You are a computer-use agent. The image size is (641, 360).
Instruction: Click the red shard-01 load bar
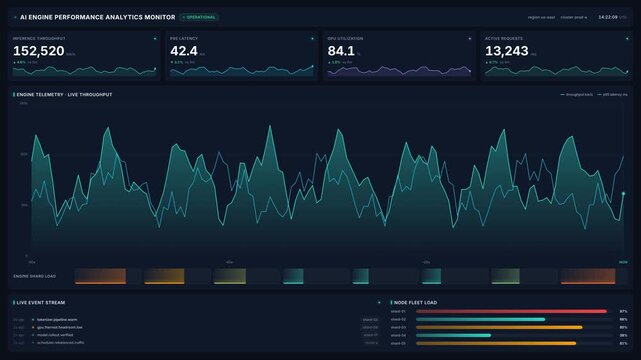click(x=511, y=311)
